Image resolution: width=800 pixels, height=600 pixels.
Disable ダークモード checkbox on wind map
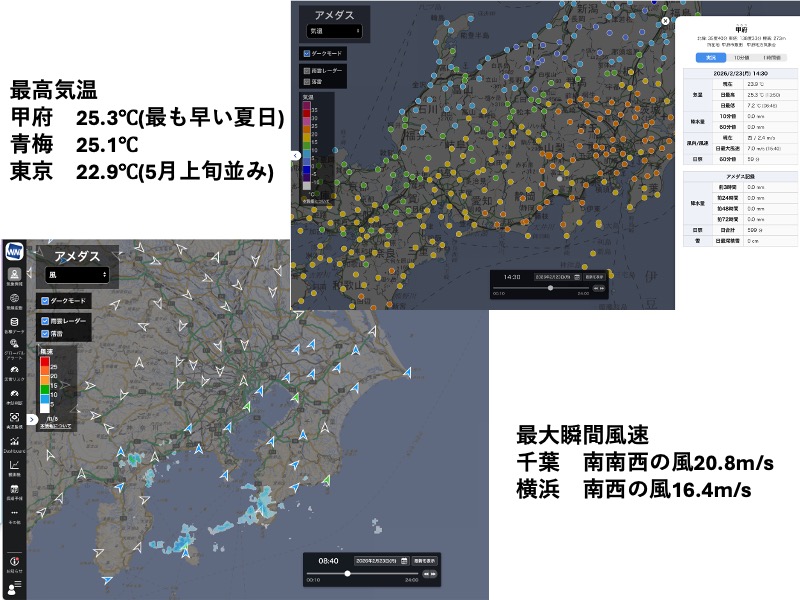45,301
